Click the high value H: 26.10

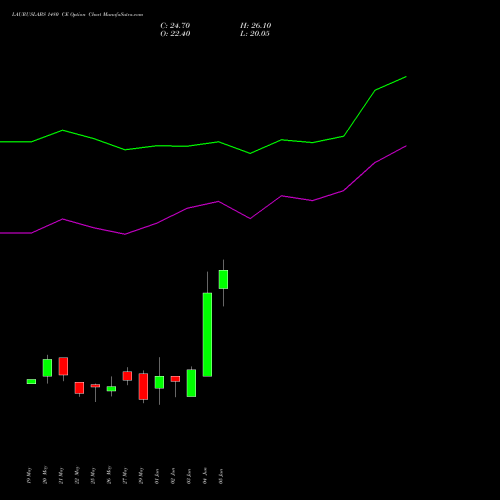coord(255,26)
